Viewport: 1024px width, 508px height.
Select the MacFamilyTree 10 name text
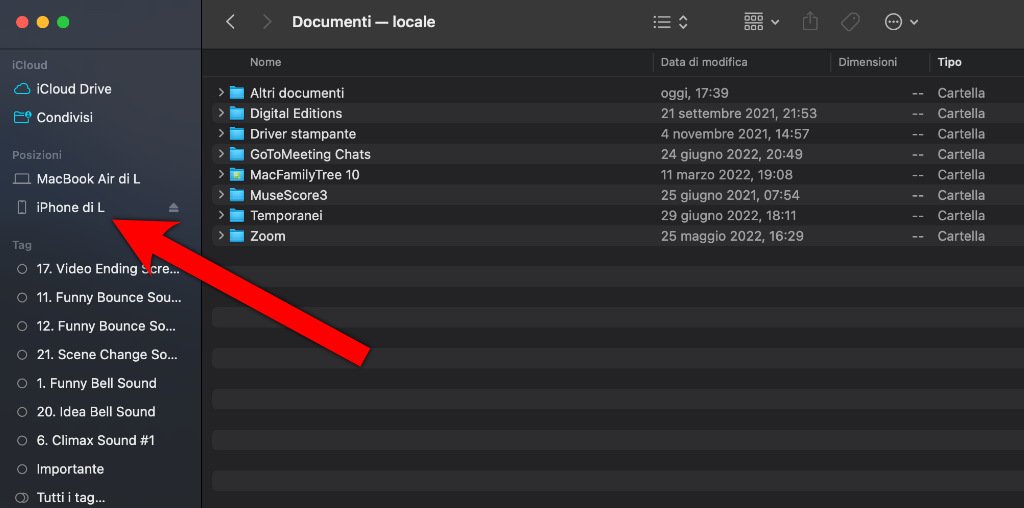(305, 174)
